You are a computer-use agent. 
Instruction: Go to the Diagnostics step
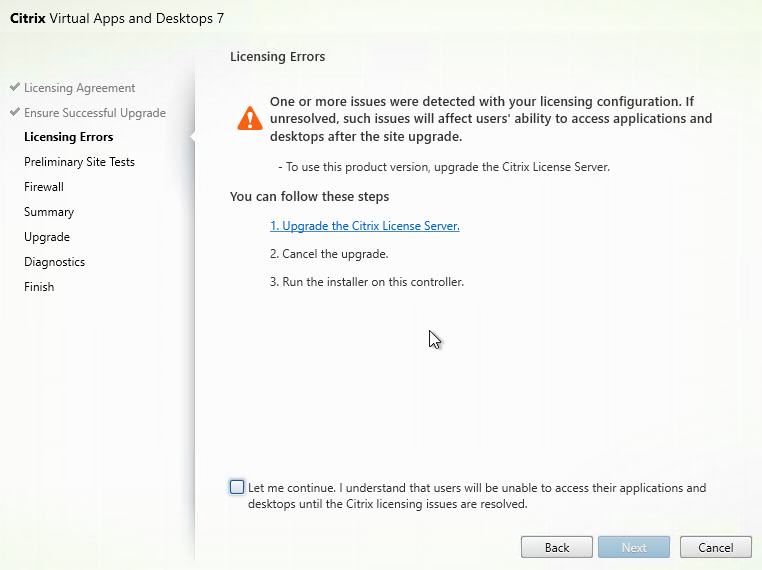(x=54, y=262)
